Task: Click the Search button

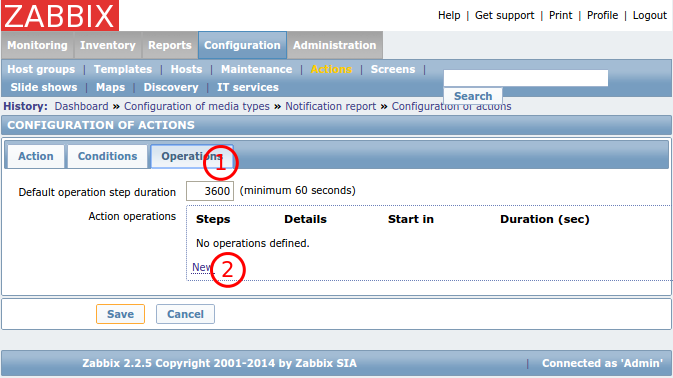Action: [x=473, y=96]
